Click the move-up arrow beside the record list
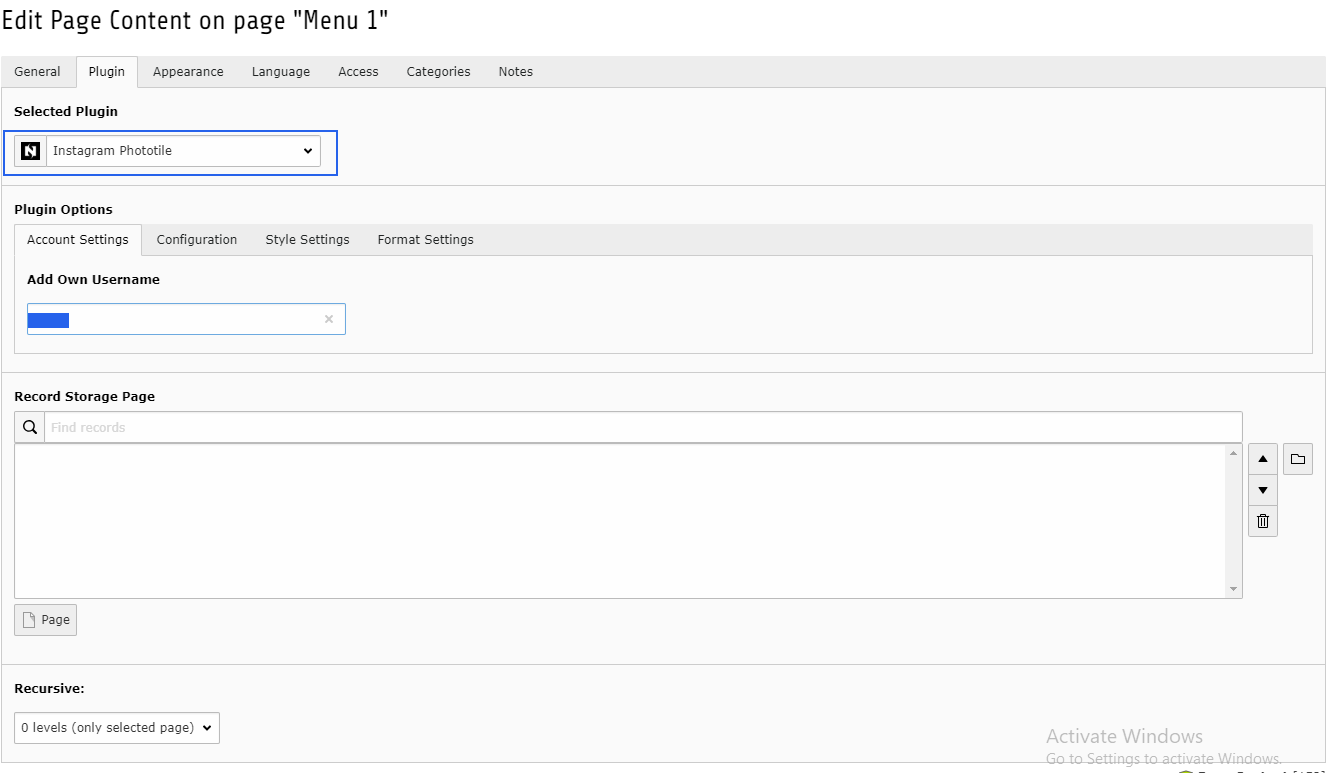Image resolution: width=1342 pixels, height=773 pixels. click(x=1263, y=459)
